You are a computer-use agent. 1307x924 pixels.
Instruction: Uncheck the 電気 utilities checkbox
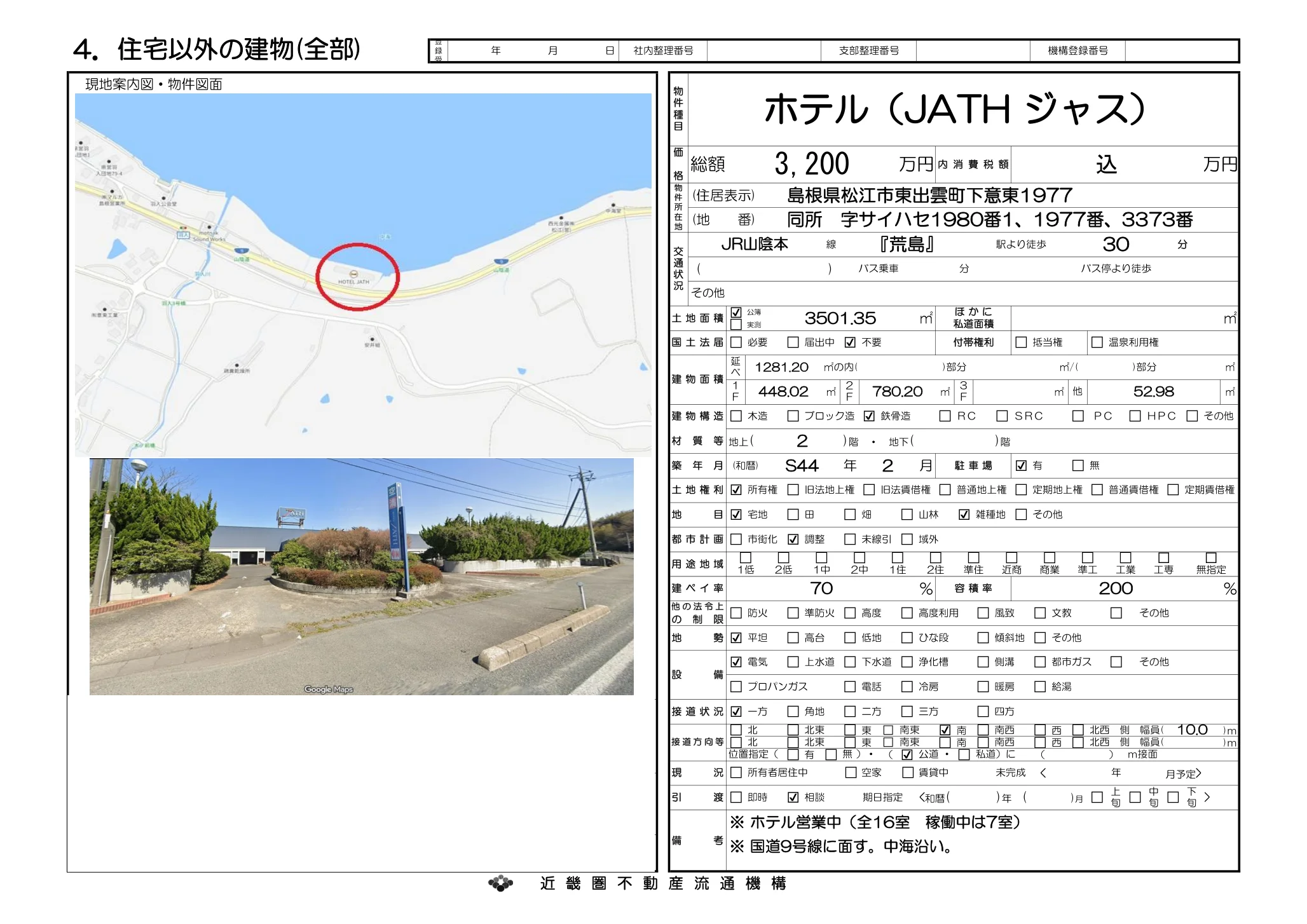[x=736, y=662]
